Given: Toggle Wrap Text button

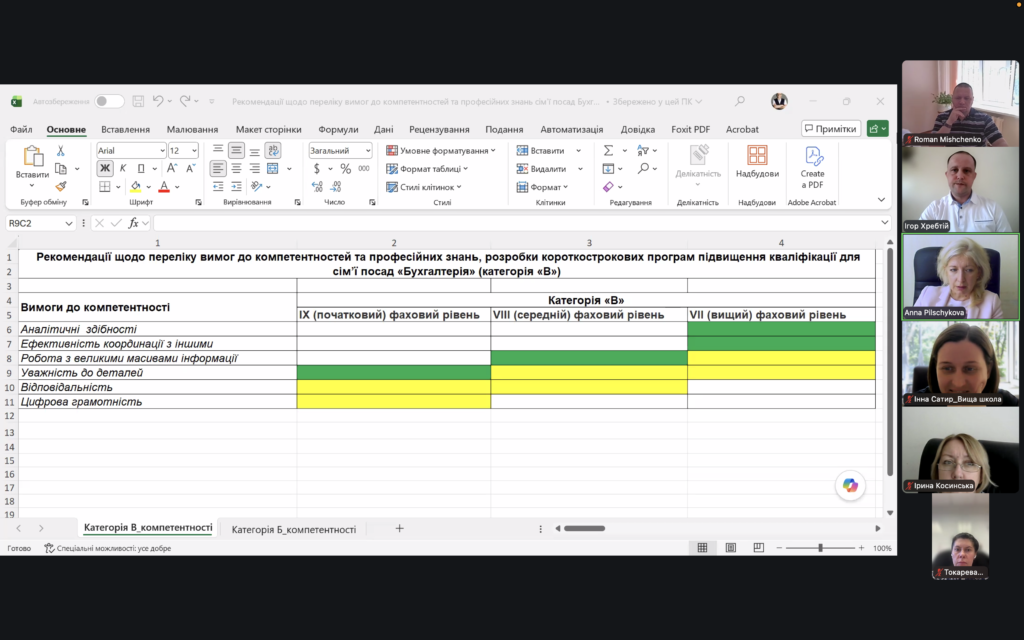Looking at the screenshot, I should 273,151.
